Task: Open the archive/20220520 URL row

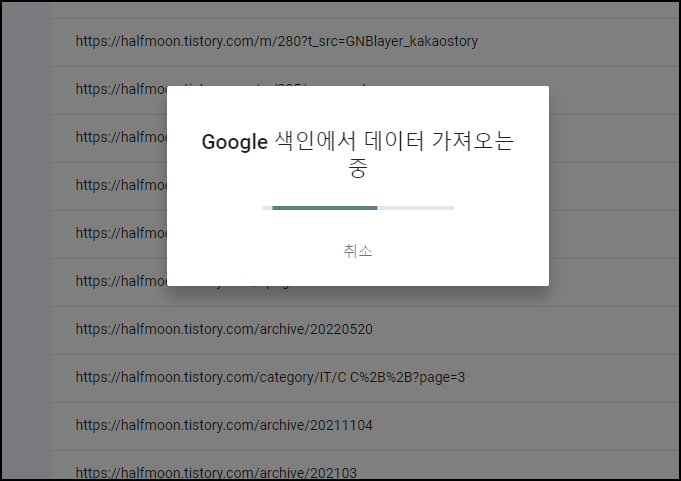Action: 366,330
